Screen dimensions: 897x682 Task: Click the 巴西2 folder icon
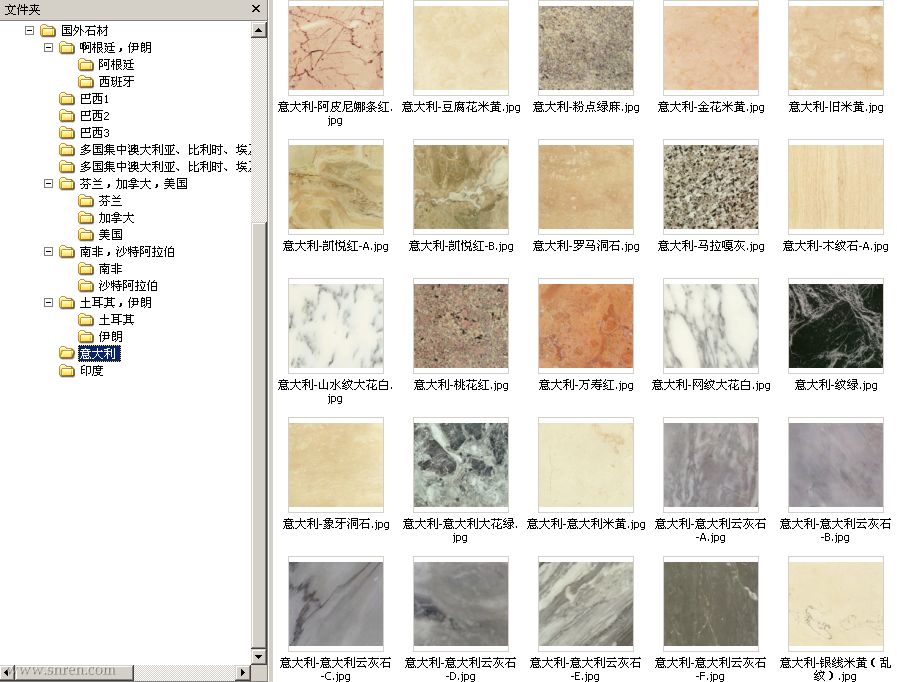point(67,116)
